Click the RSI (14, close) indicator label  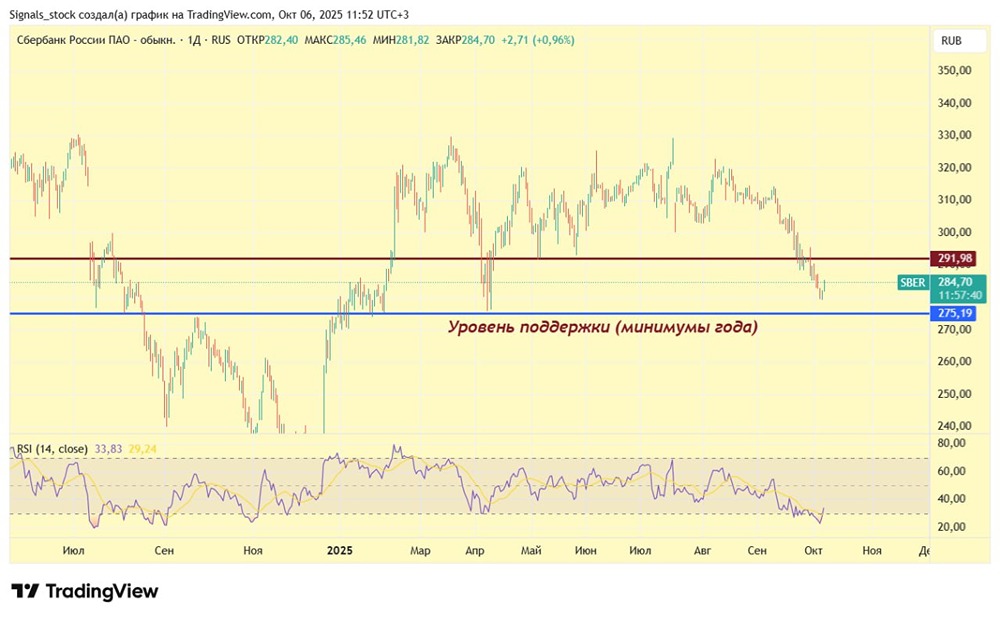[52, 449]
